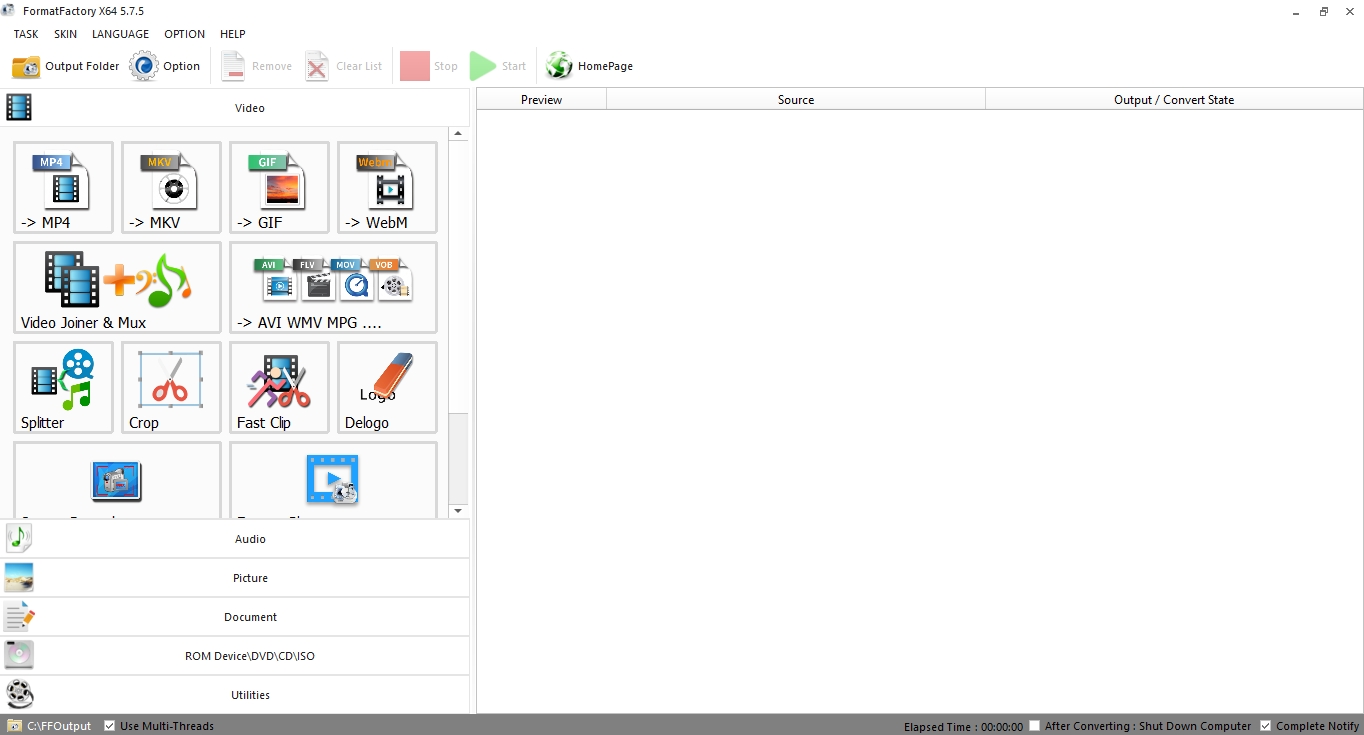Click the film strip Video category icon

pos(19,107)
